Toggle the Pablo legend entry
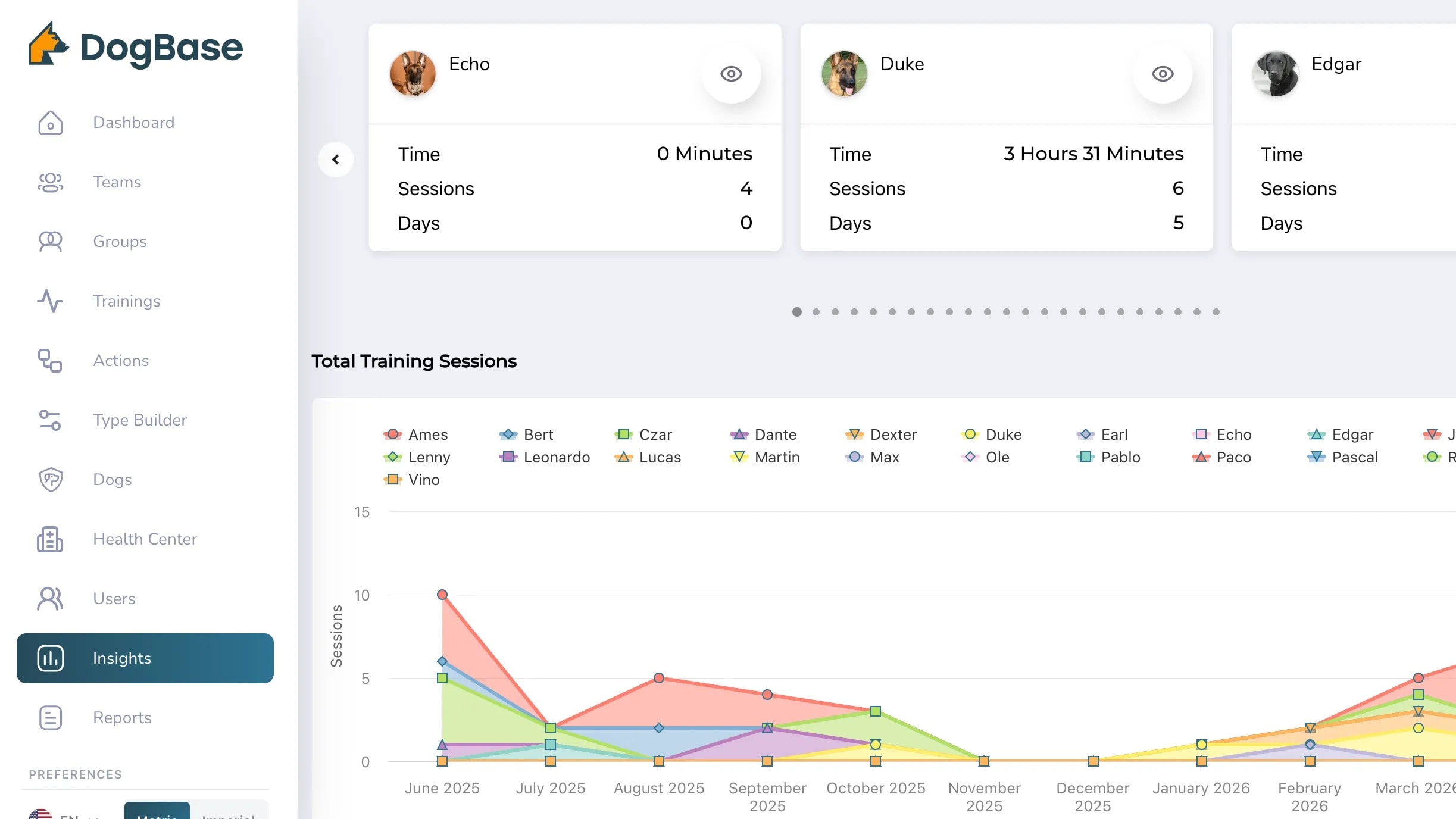 [1108, 457]
